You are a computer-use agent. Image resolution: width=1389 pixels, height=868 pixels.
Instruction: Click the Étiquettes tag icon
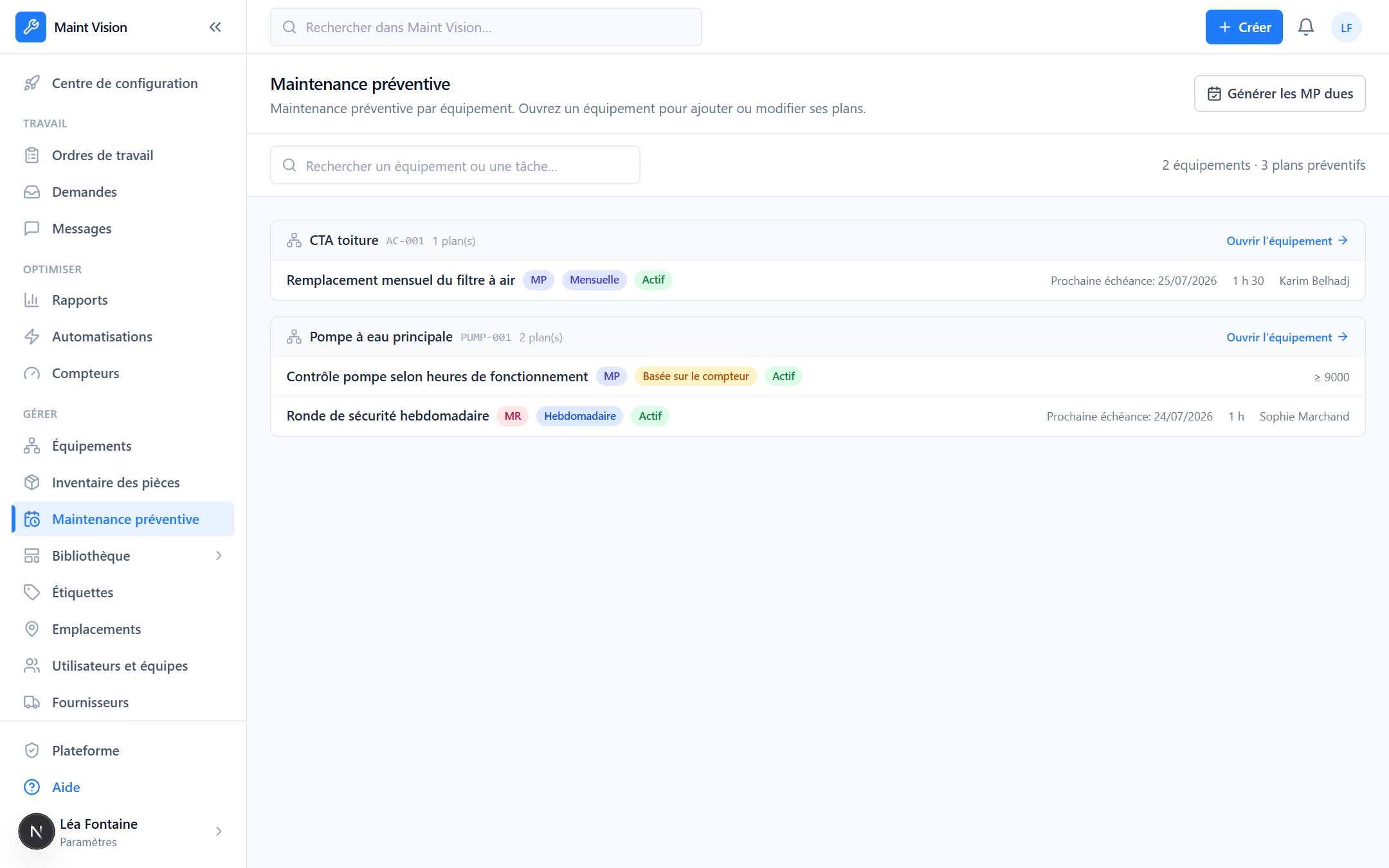(x=32, y=593)
